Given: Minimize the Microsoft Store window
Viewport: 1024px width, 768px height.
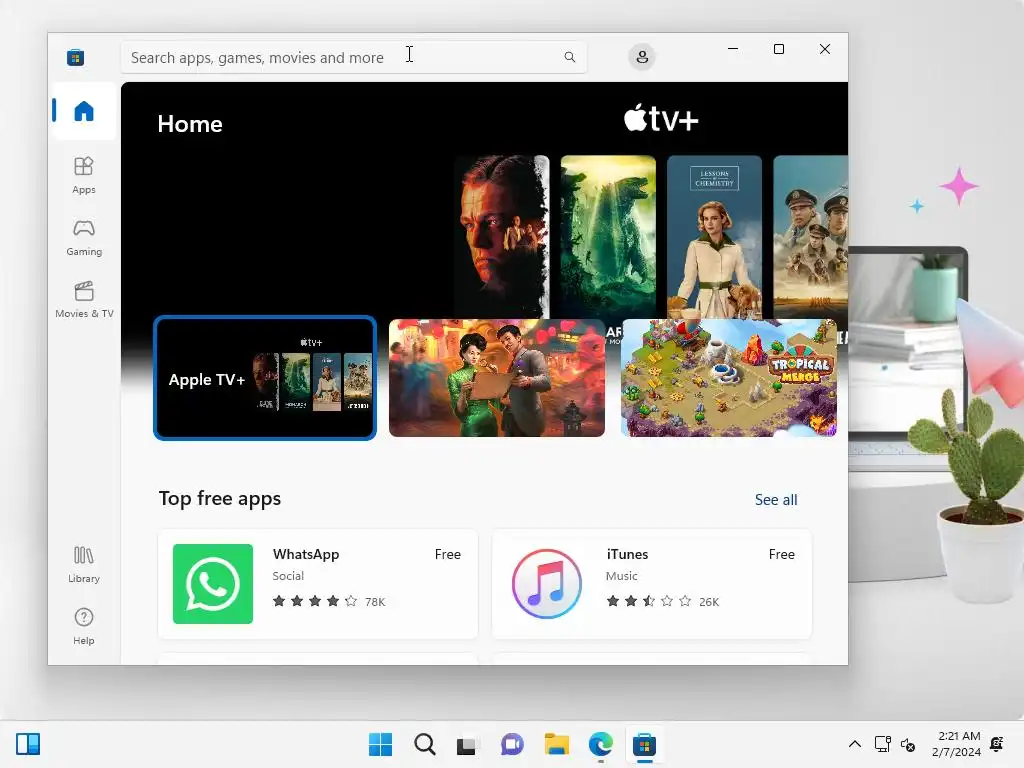Looking at the screenshot, I should [x=733, y=49].
